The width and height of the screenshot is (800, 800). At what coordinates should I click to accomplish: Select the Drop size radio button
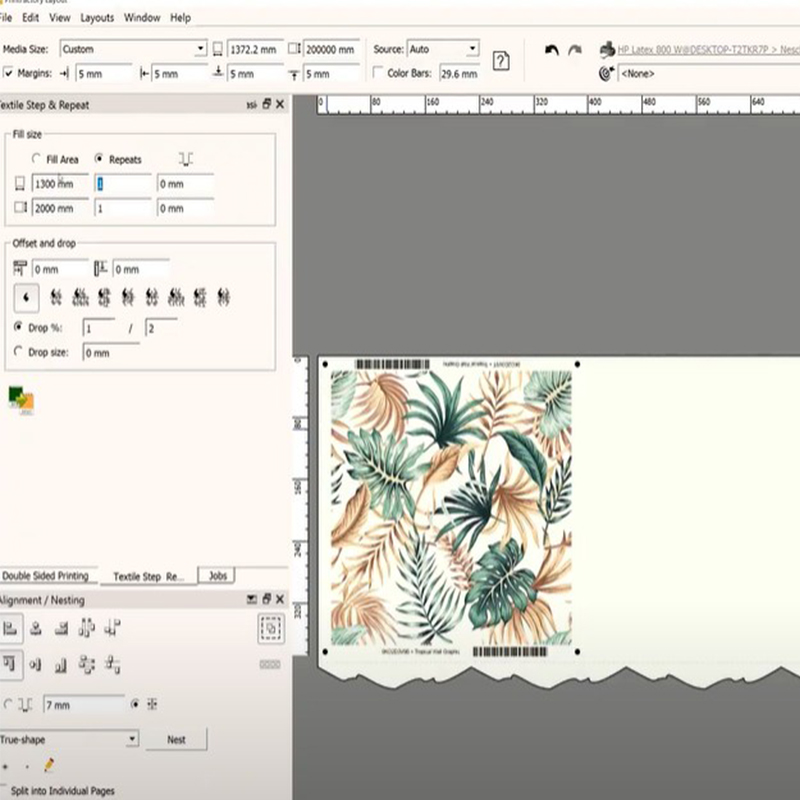pos(18,351)
